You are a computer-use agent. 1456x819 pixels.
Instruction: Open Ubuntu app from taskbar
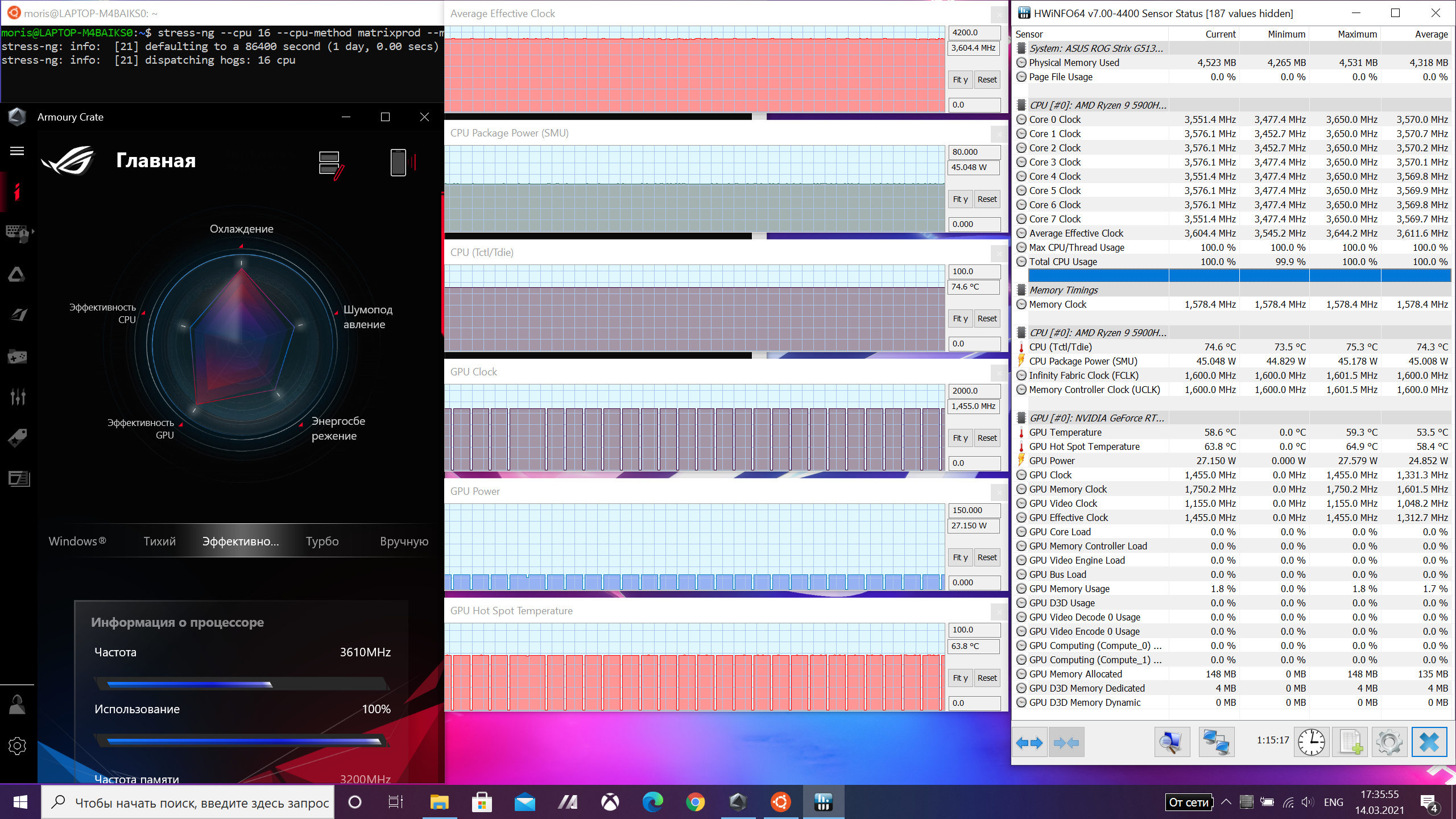click(780, 803)
